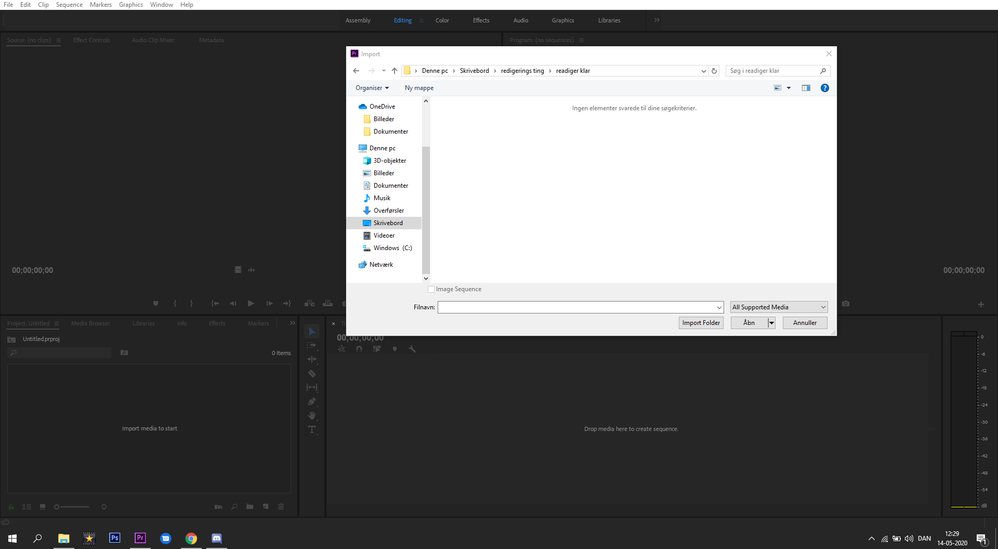Open the Sequence menu

(69, 4)
